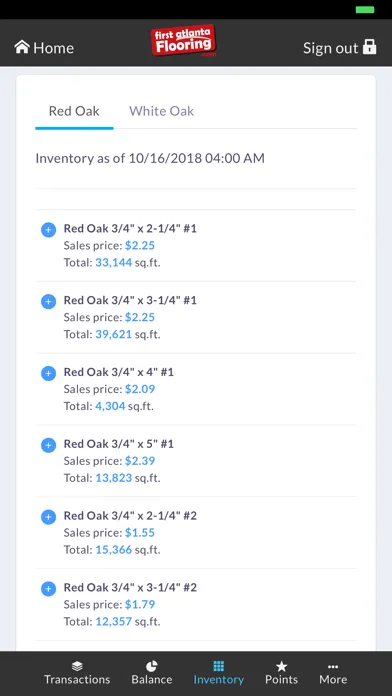Viewport: 392px width, 696px height.
Task: Click the $2.25 sales price of 2-1/4" #1
Action: click(140, 245)
